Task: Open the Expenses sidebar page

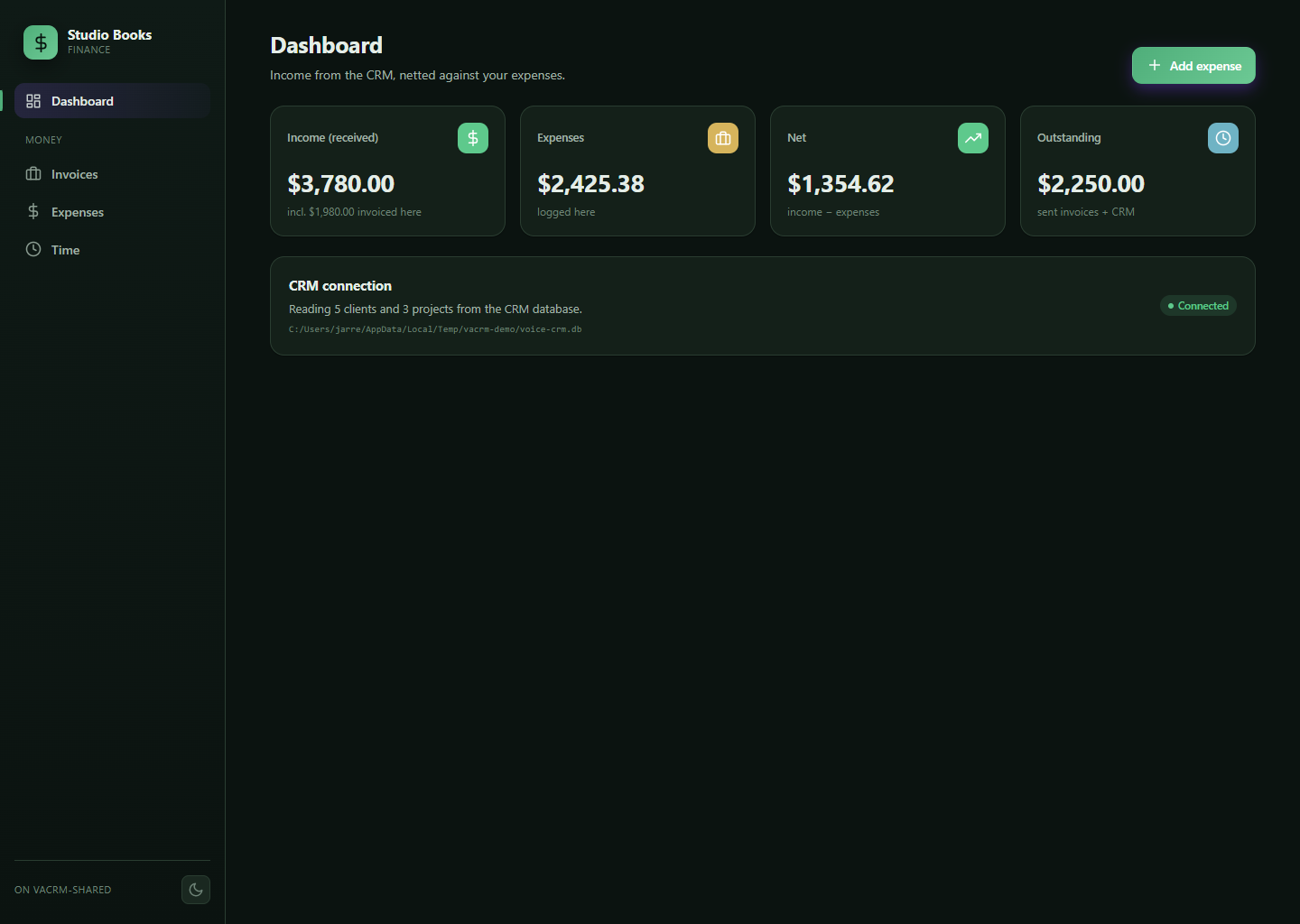Action: 112,212
